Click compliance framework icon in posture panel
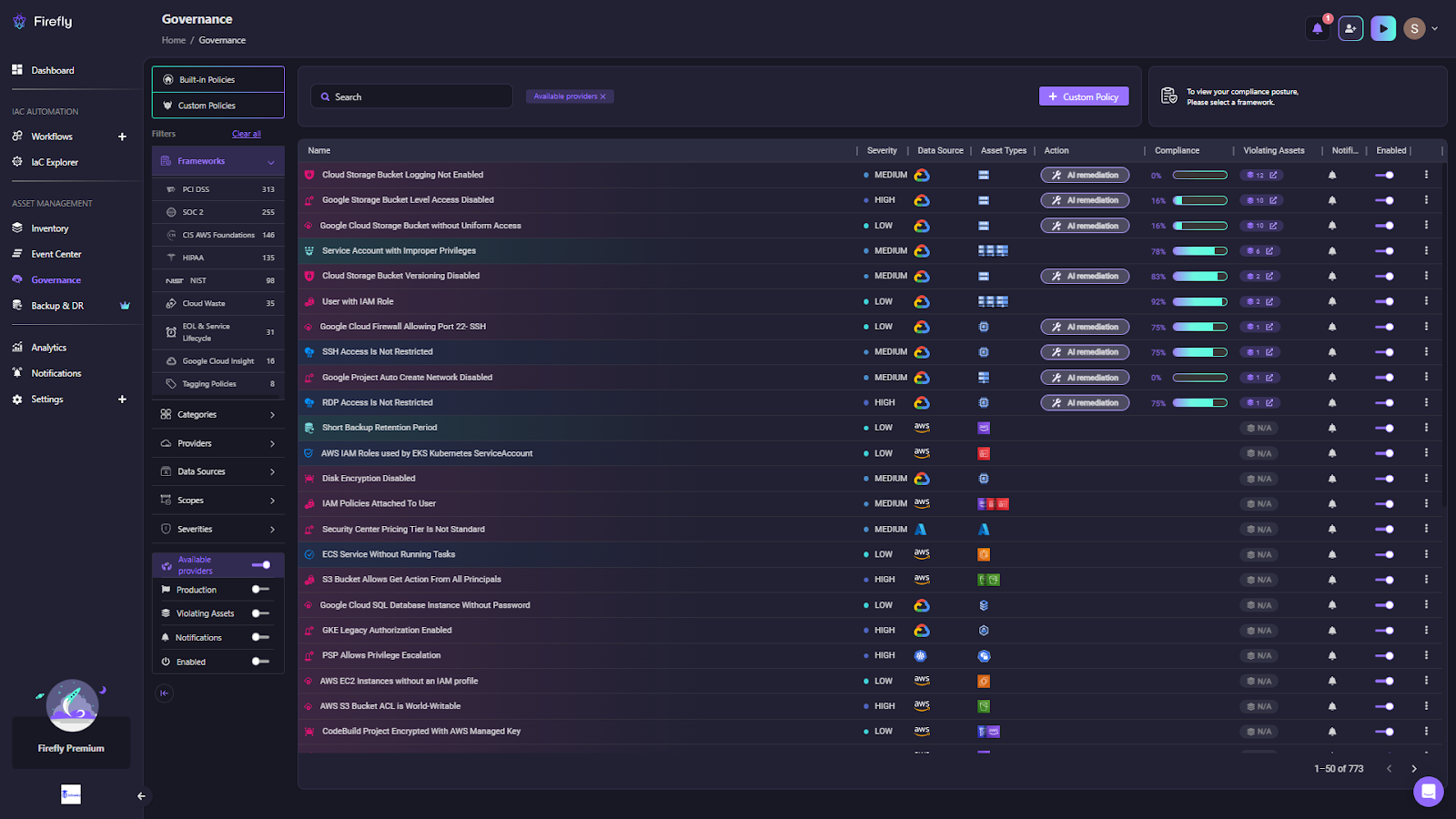The width and height of the screenshot is (1456, 819). [1169, 96]
